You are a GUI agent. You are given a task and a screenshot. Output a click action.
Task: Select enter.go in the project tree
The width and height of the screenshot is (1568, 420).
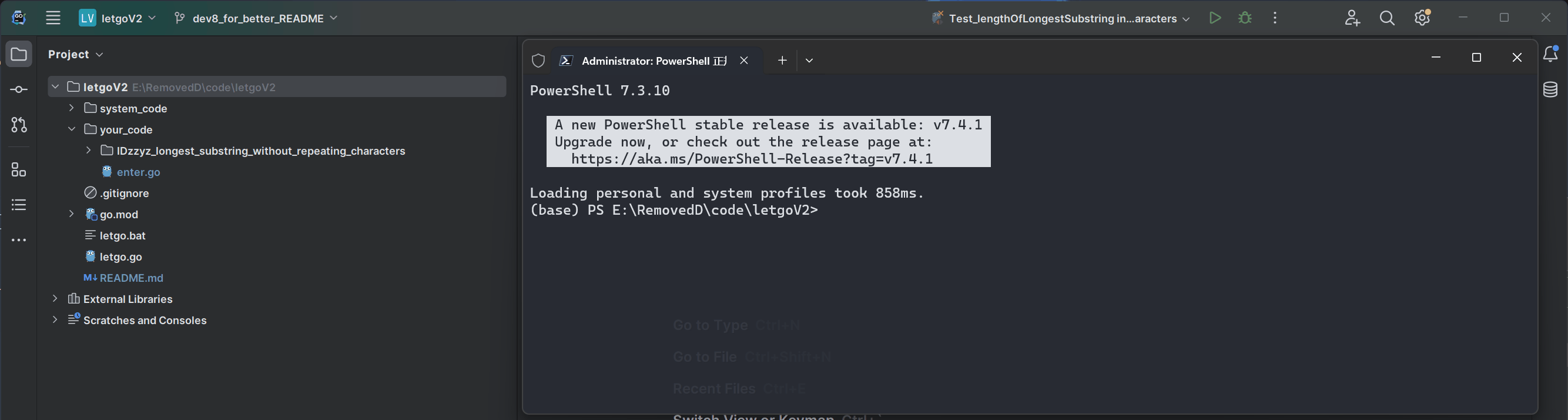point(138,172)
